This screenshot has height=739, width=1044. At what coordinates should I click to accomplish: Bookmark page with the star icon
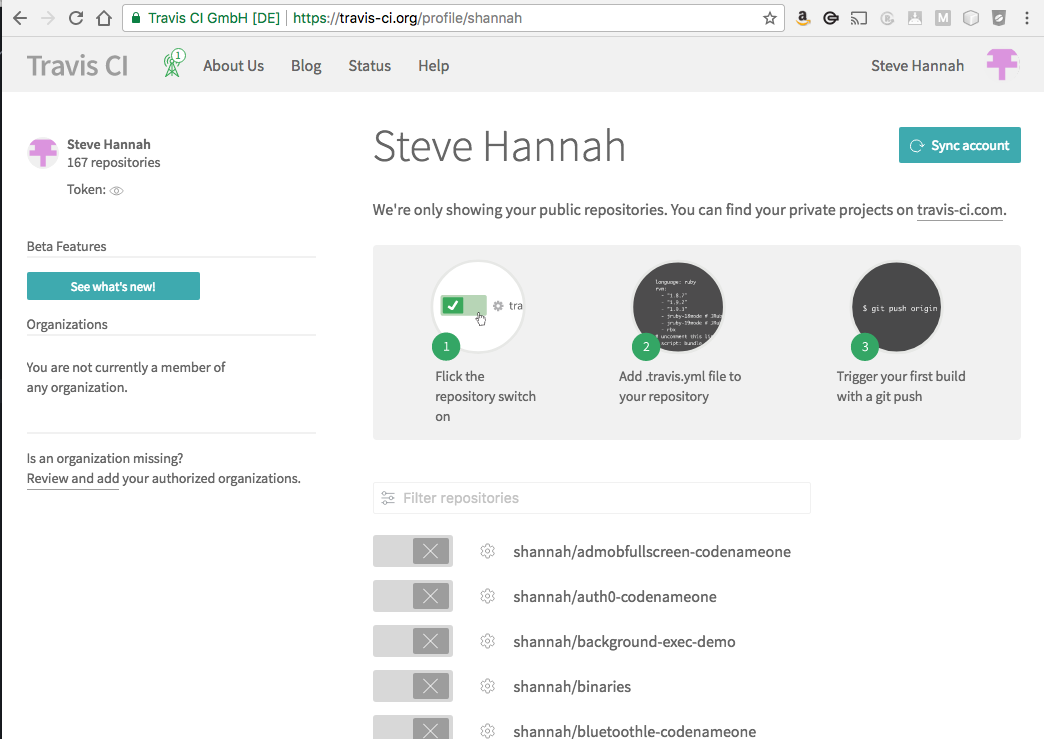pos(769,18)
